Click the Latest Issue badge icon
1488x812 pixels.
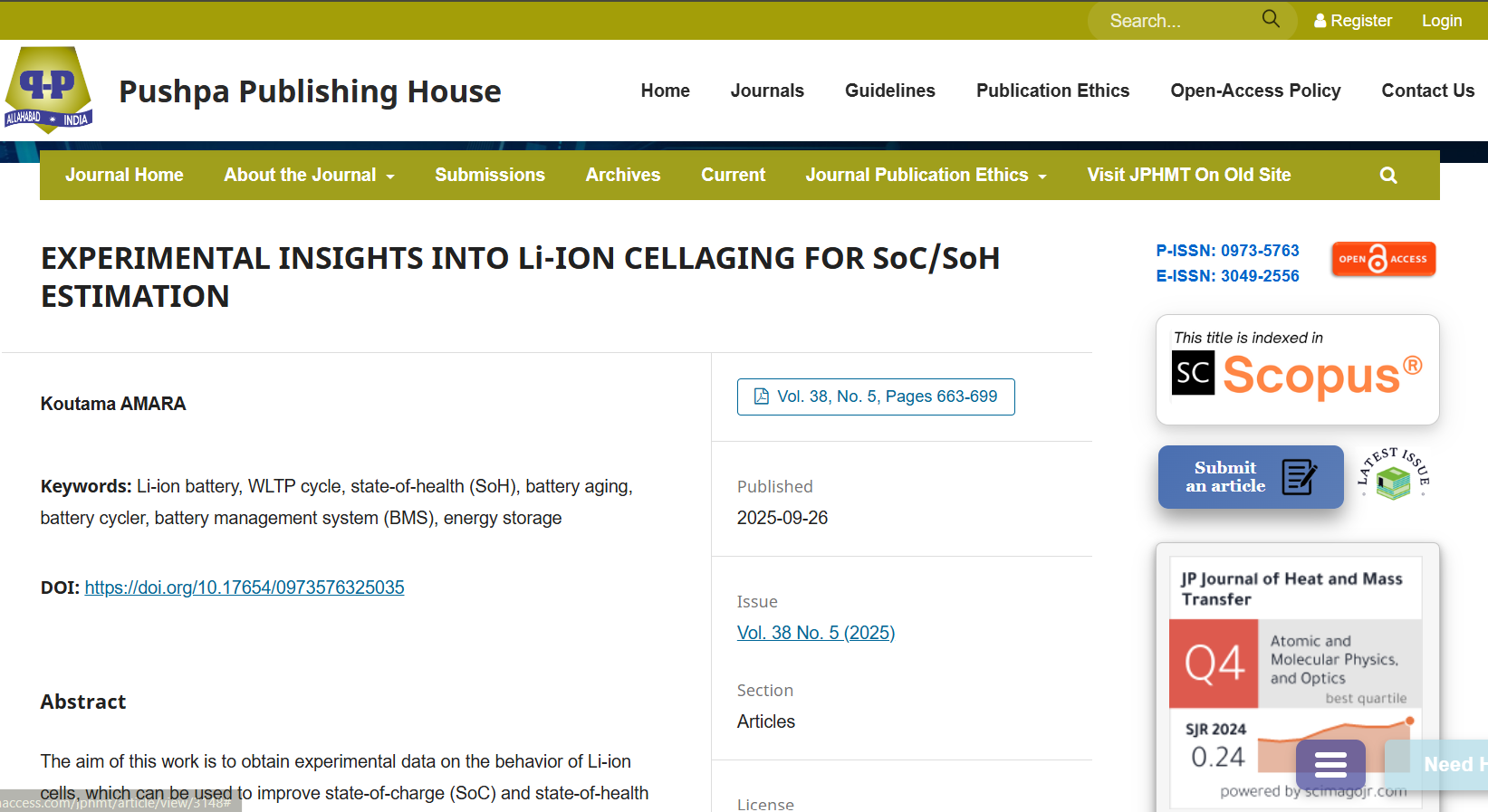1394,474
